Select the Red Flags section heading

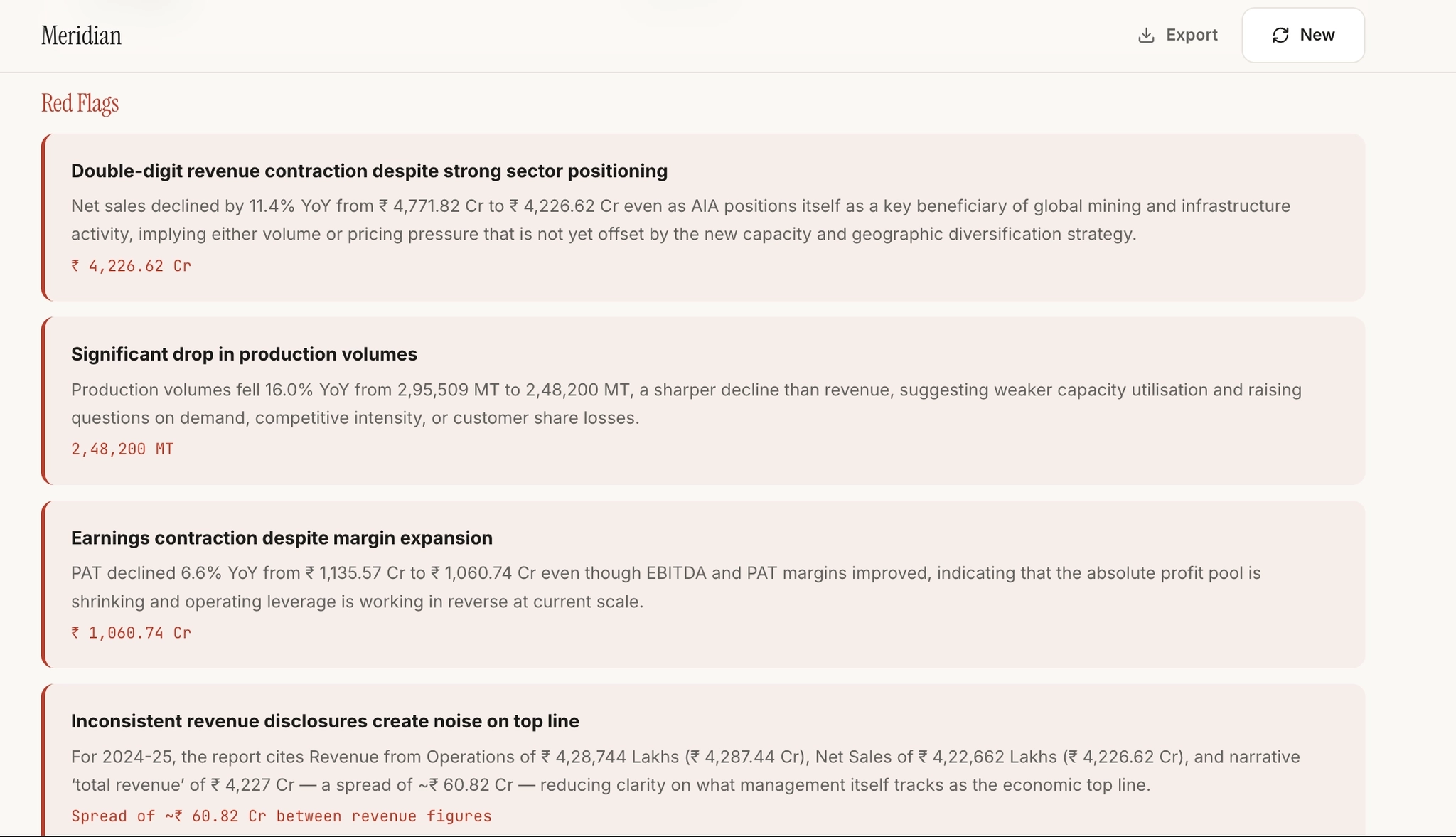(80, 103)
